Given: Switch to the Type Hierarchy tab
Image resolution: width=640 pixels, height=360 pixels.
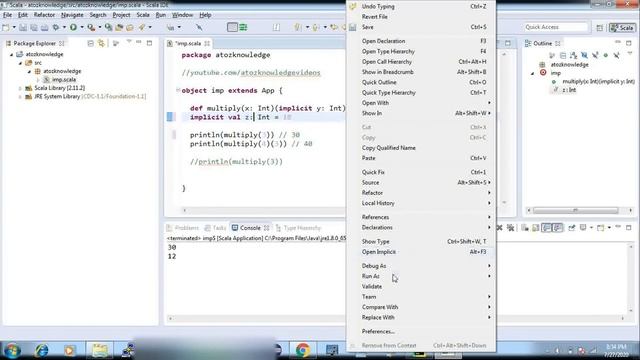Looking at the screenshot, I should click(x=299, y=228).
